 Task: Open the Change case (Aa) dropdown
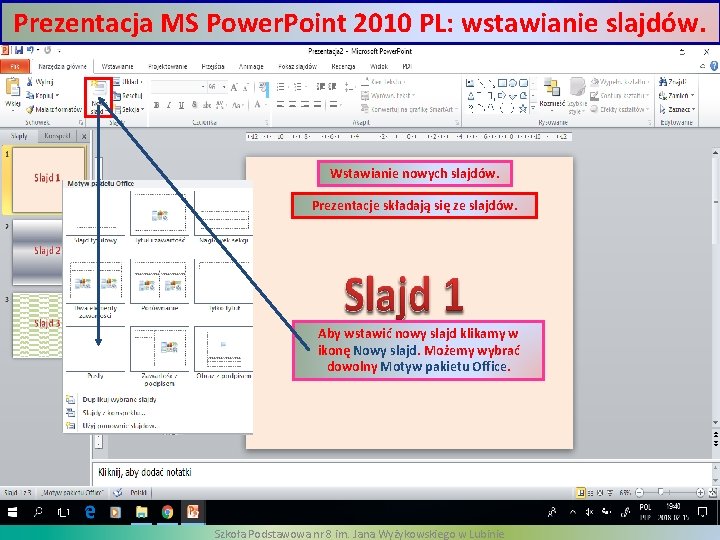pos(237,105)
